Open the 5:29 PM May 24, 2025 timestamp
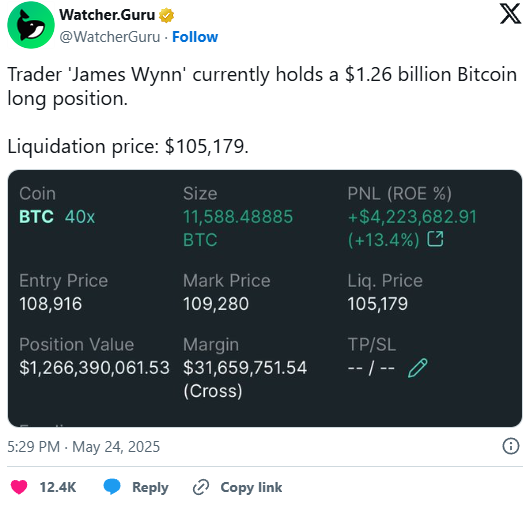Image resolution: width=528 pixels, height=507 pixels. (x=84, y=447)
